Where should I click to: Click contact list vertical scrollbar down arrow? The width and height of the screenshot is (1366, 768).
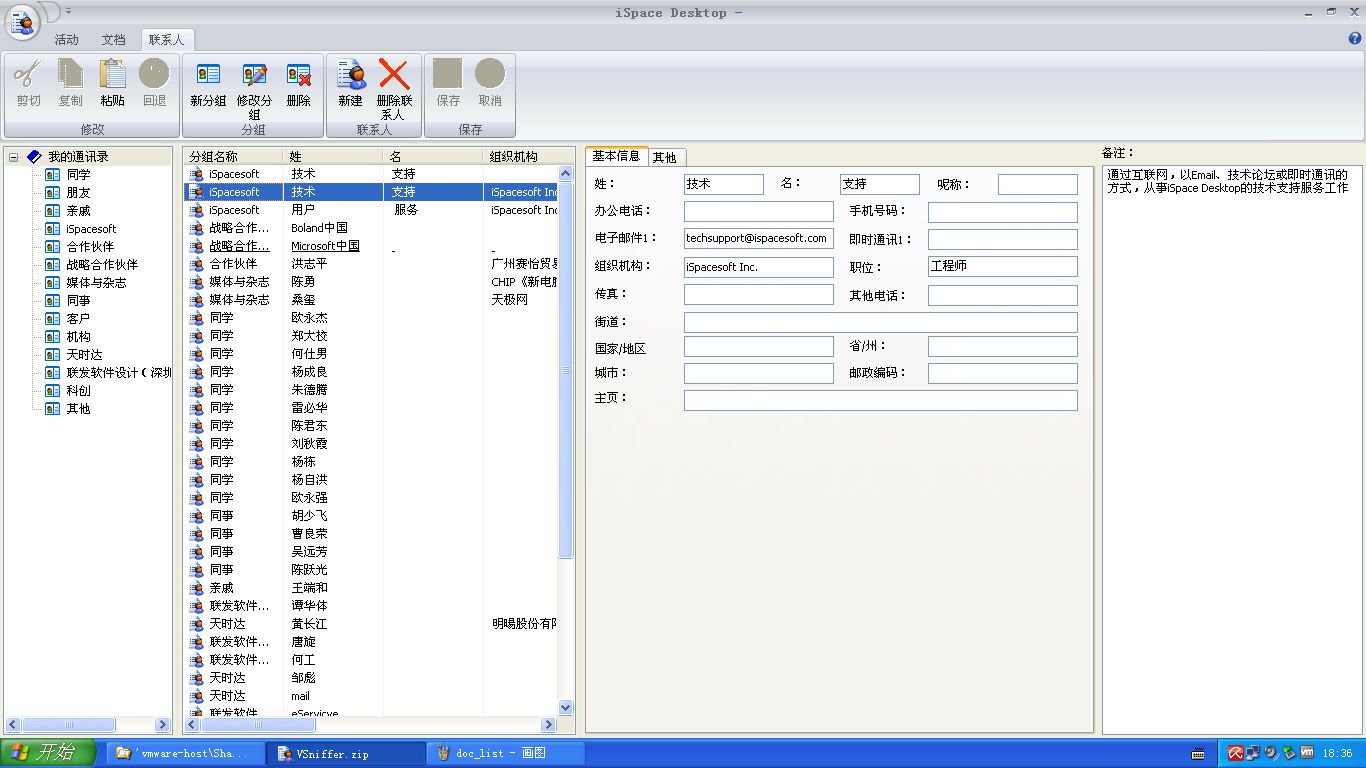(x=566, y=707)
